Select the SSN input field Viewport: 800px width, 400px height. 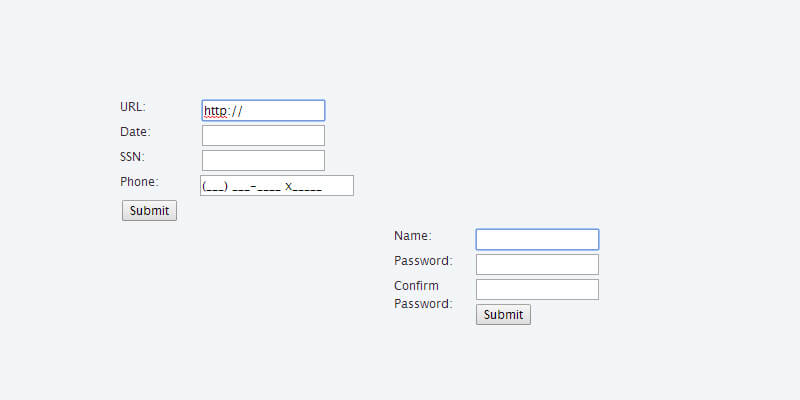(x=263, y=160)
